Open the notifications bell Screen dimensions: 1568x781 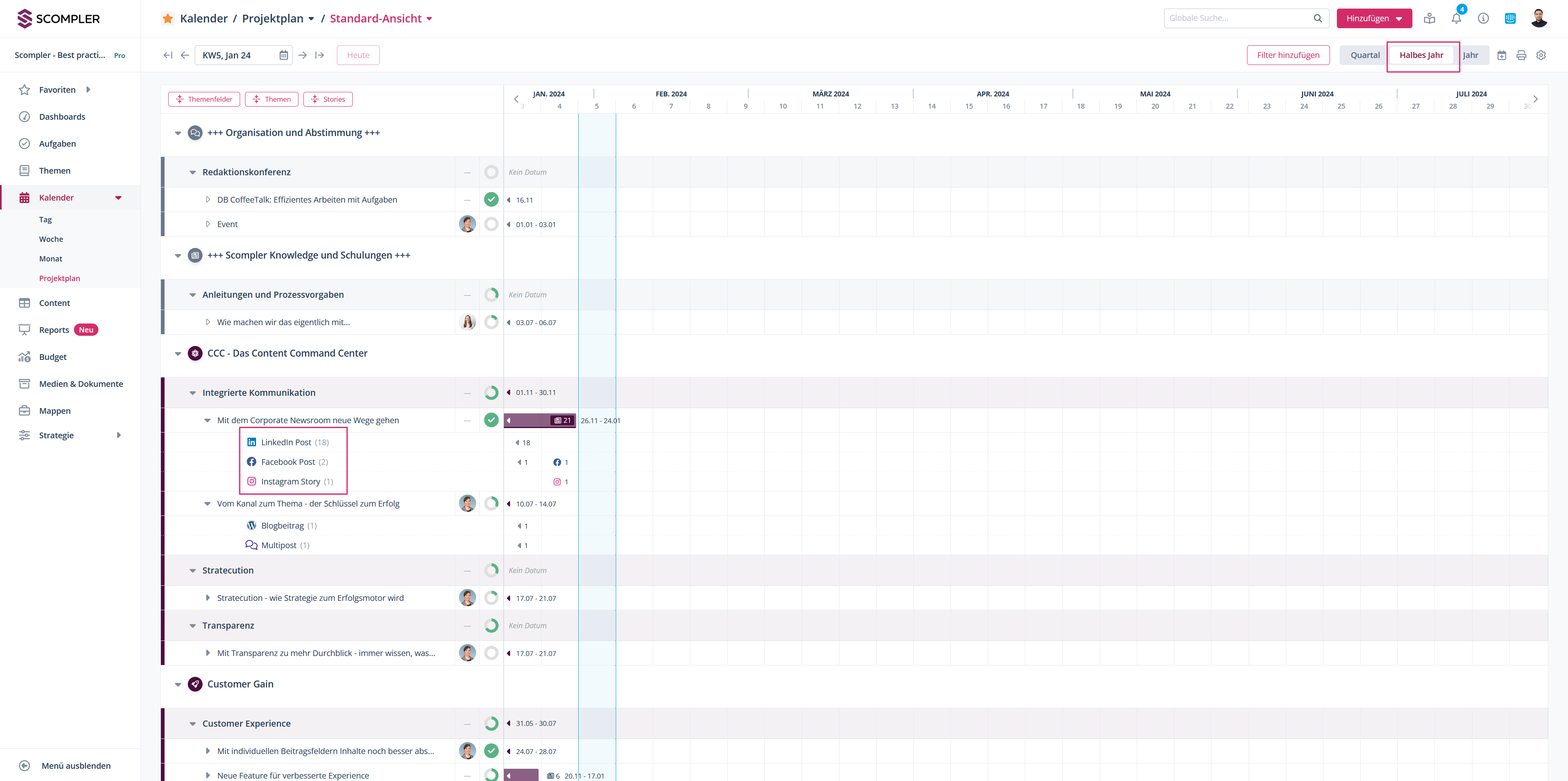(1456, 18)
